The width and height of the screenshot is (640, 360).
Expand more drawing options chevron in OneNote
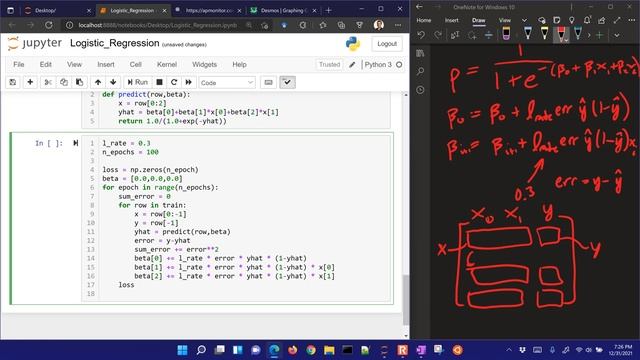[x=617, y=36]
